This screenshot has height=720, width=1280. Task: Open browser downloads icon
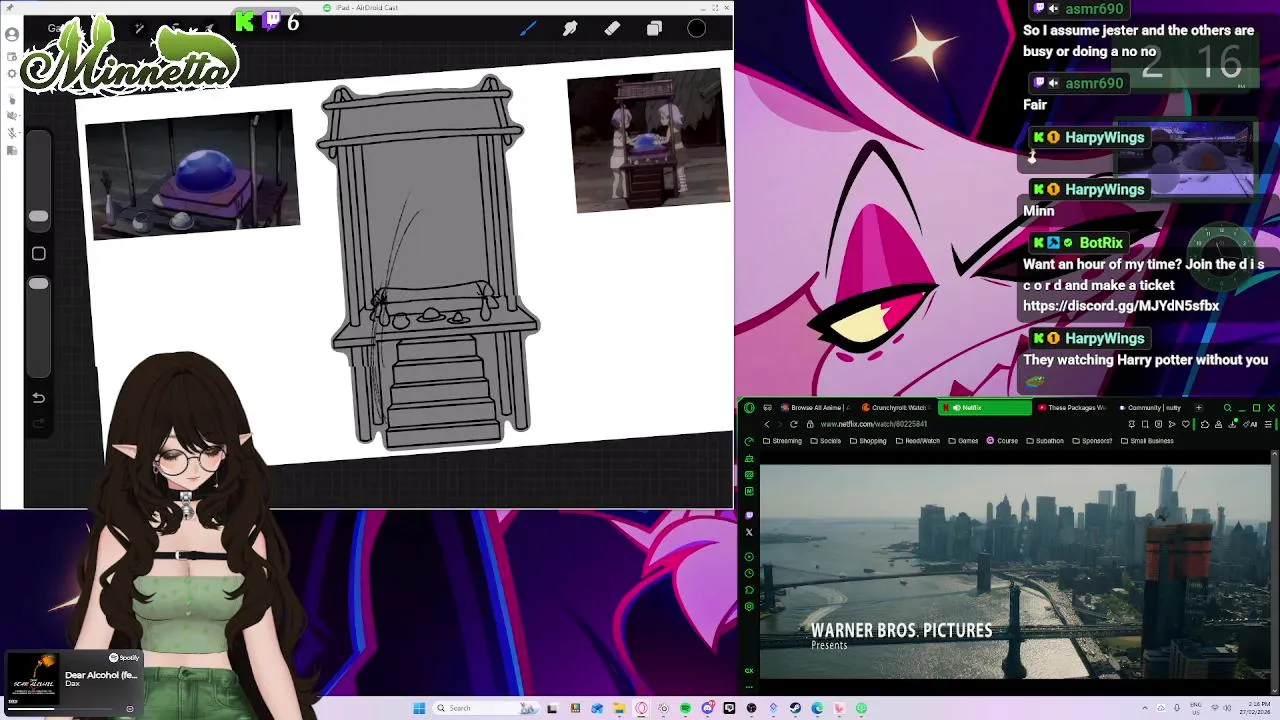[1232, 424]
